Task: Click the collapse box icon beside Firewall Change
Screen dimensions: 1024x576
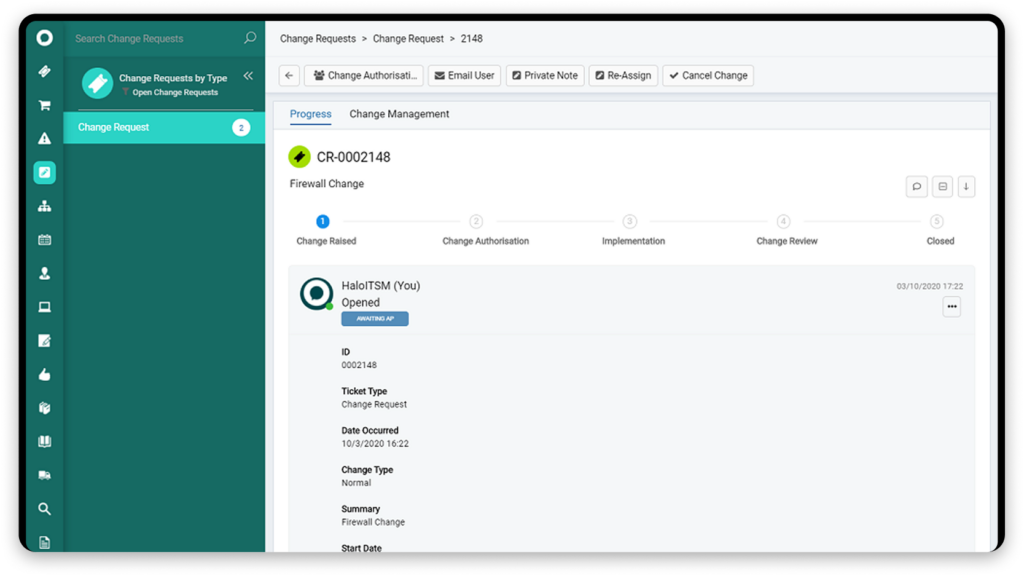Action: 942,187
